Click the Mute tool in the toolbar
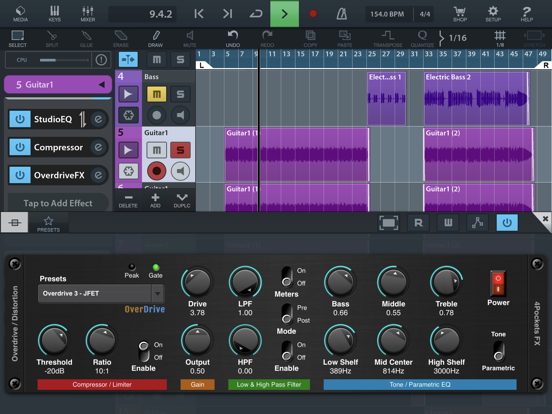The image size is (552, 414). point(190,39)
